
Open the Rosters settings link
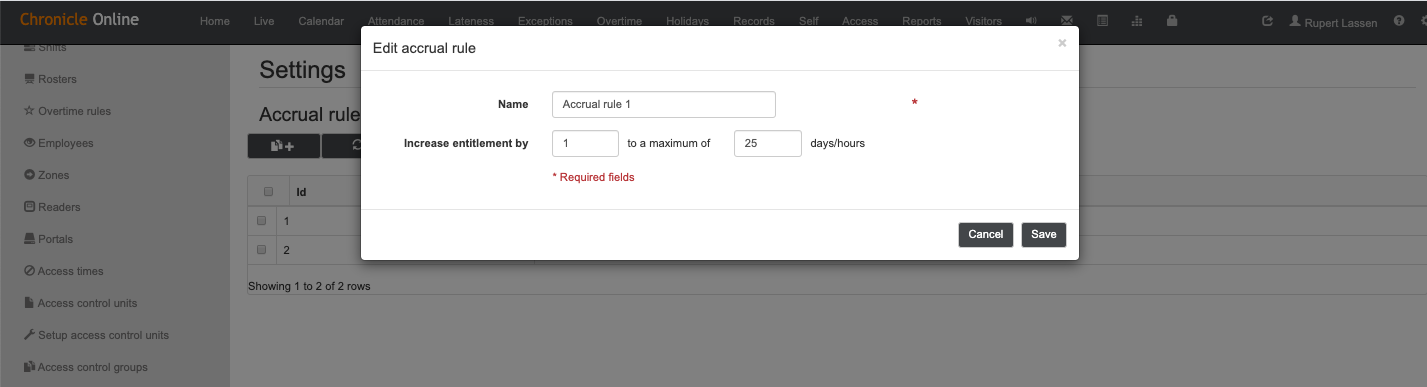pyautogui.click(x=57, y=79)
